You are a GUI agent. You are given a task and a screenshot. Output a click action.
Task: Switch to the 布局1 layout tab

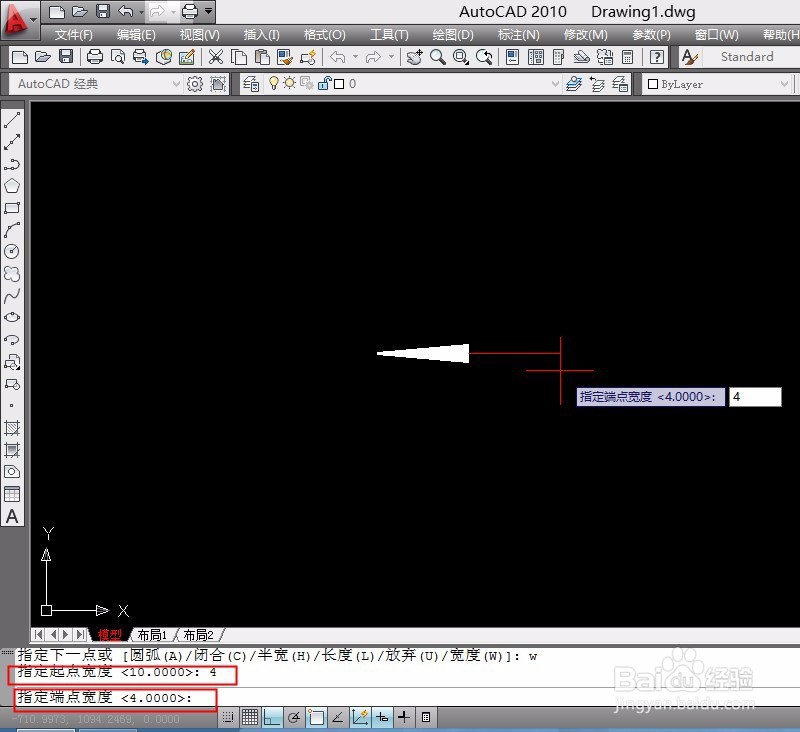pos(152,635)
